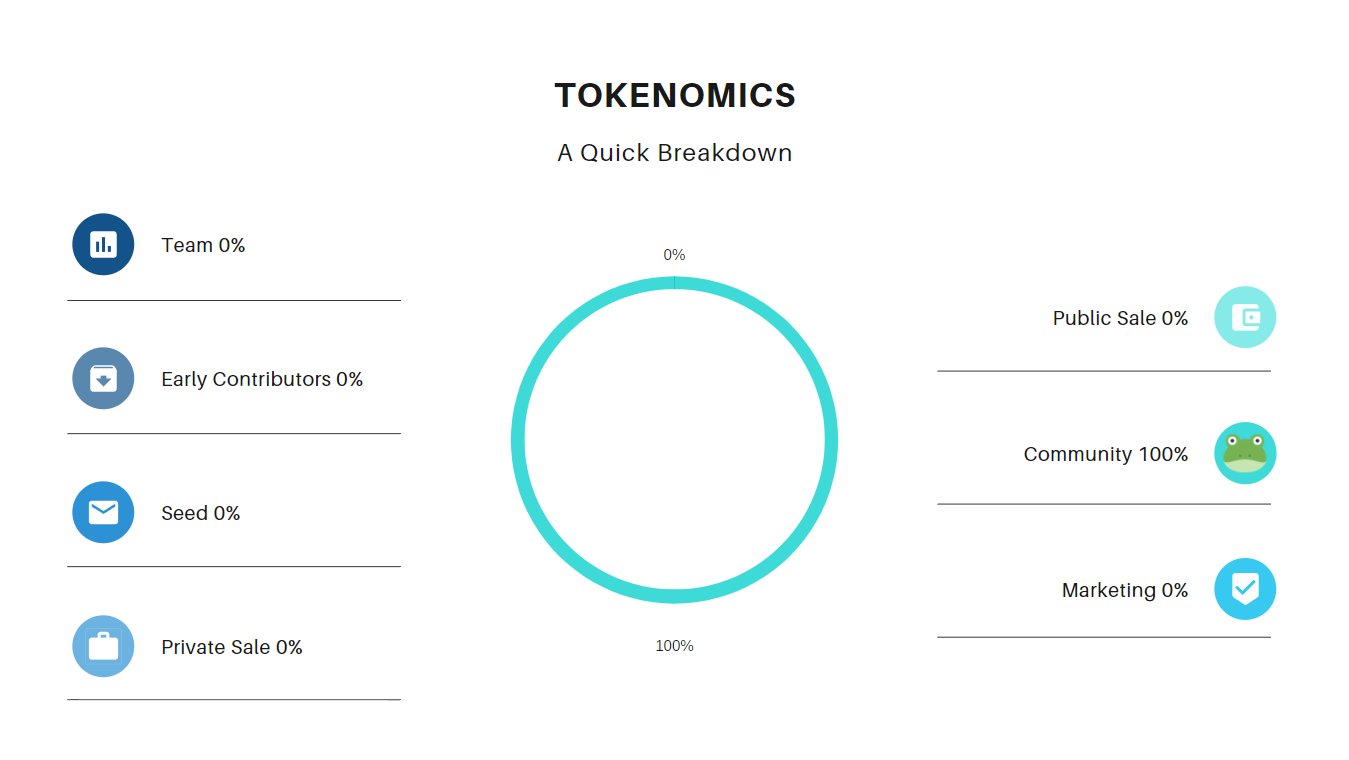This screenshot has width=1349, height=760.
Task: Select the Team 0% label
Action: [x=203, y=245]
